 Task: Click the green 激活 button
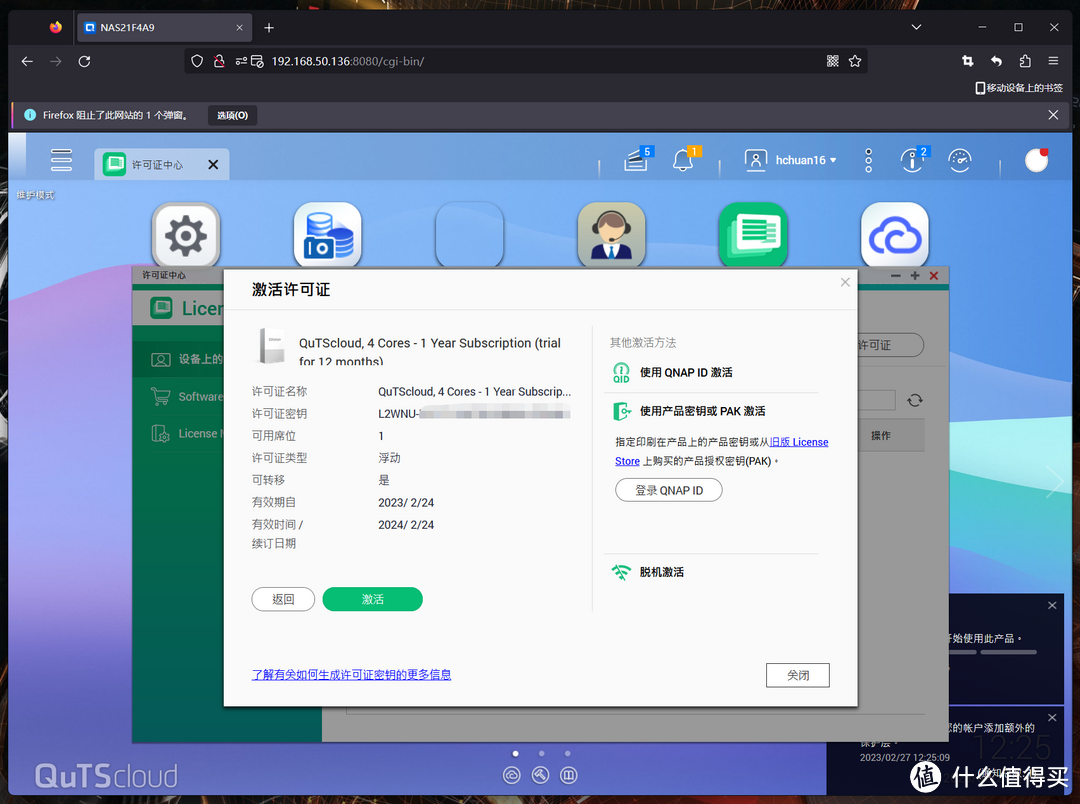click(x=373, y=599)
